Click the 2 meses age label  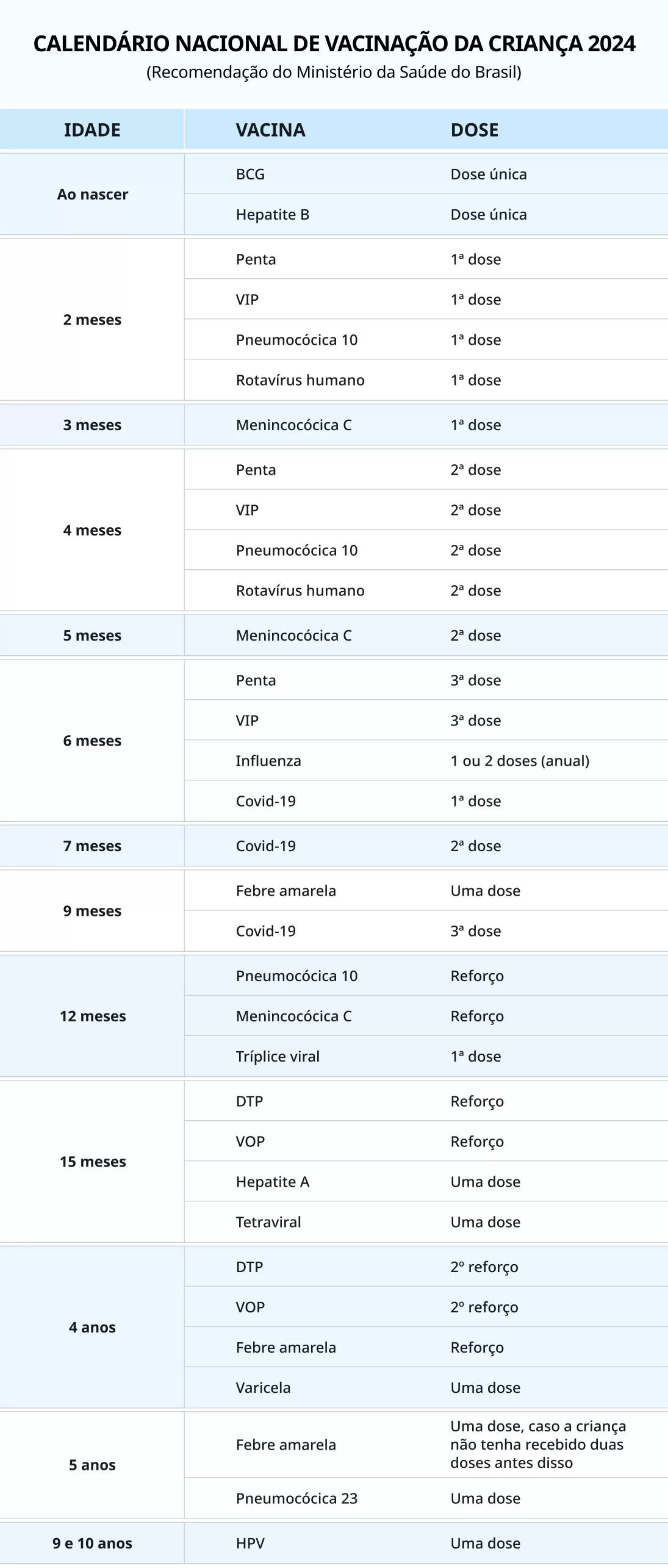(x=92, y=320)
